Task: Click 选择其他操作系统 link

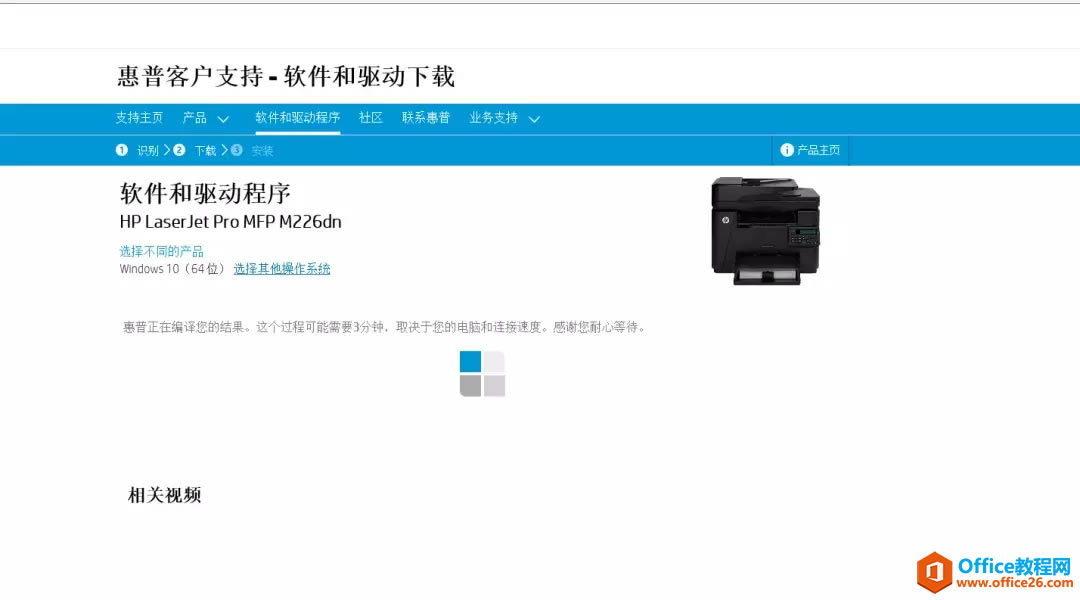Action: [282, 269]
